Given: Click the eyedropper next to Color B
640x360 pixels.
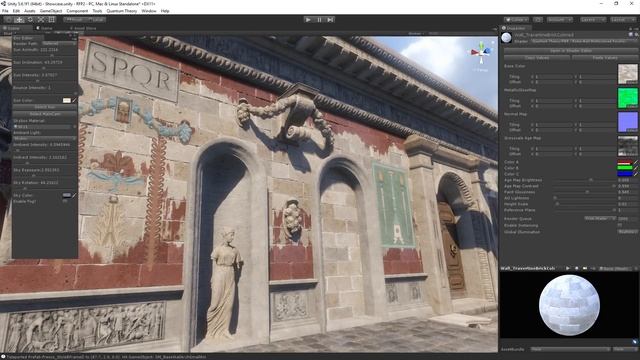Looking at the screenshot, I should tap(635, 168).
